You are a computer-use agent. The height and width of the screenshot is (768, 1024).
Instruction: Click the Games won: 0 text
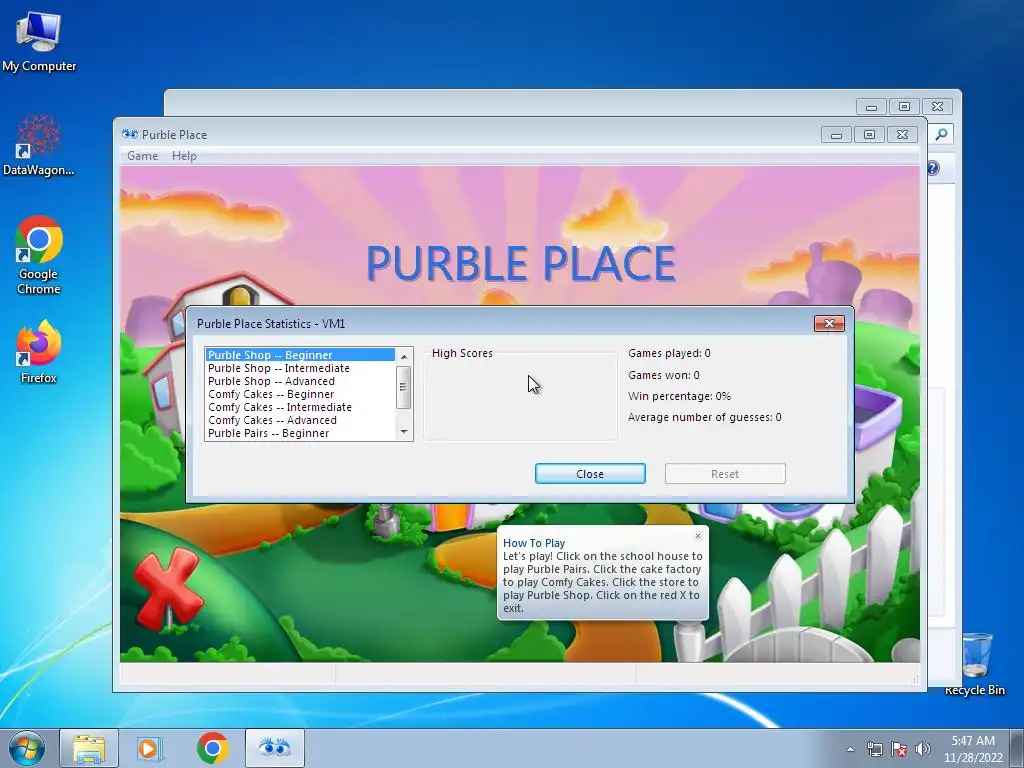pos(664,375)
